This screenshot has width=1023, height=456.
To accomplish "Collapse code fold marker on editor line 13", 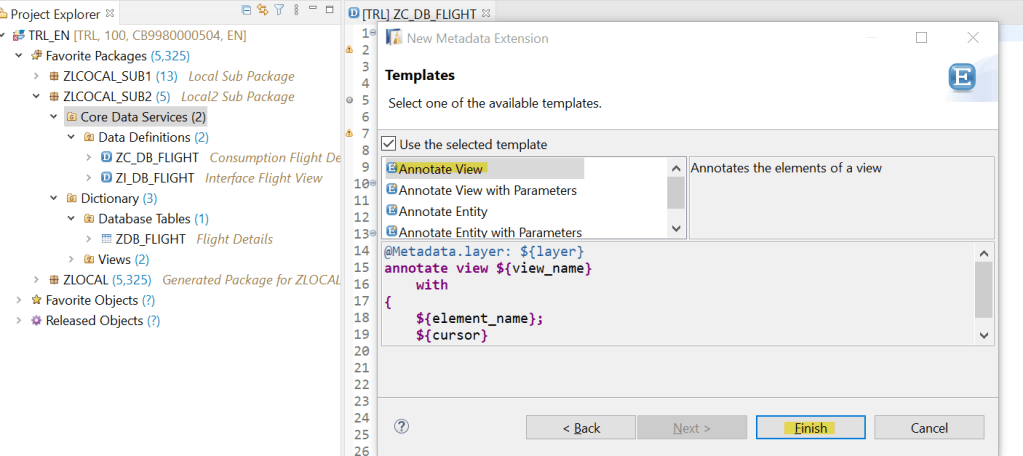I will [373, 234].
